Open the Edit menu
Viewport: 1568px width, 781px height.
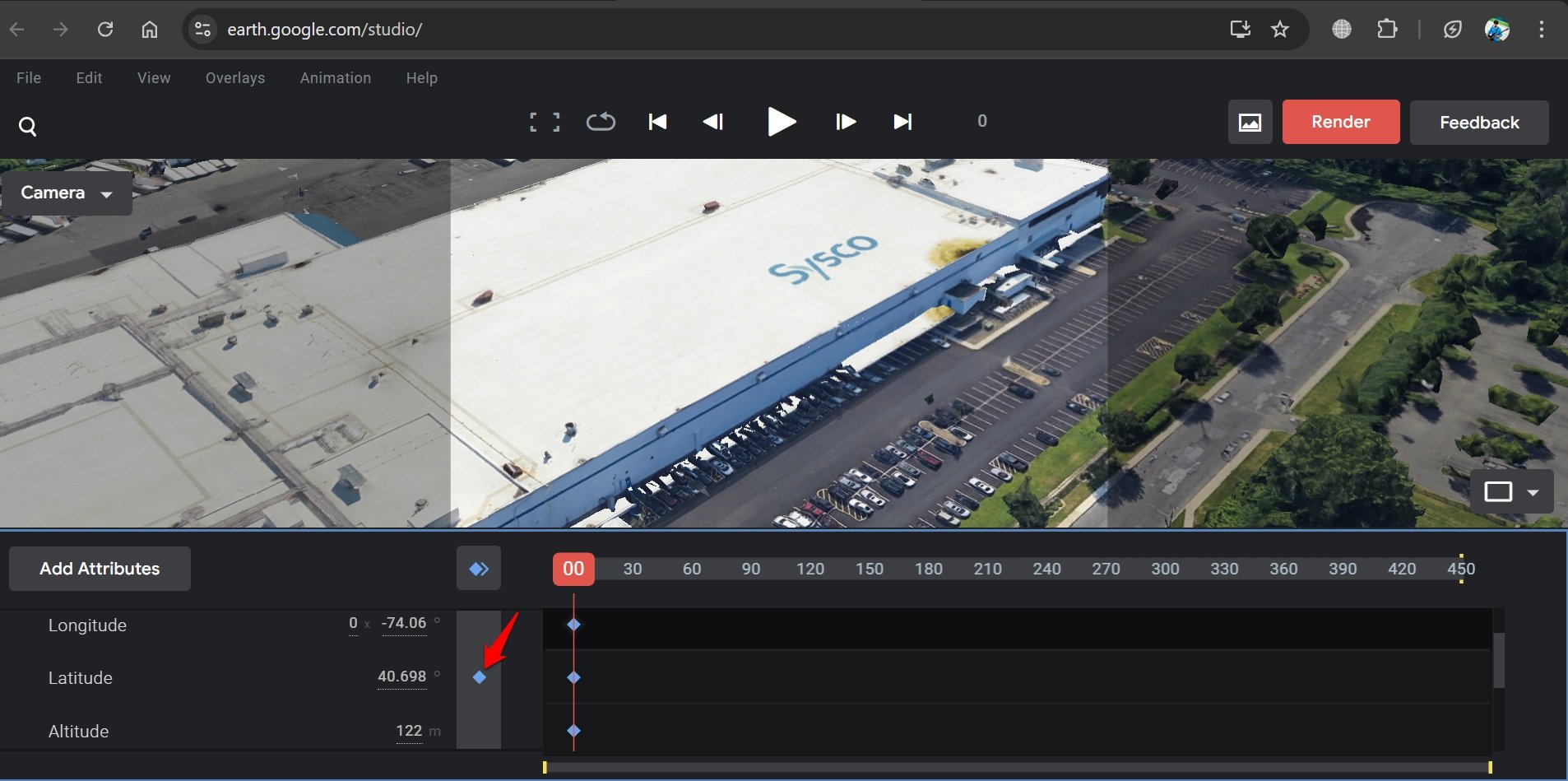pyautogui.click(x=89, y=77)
